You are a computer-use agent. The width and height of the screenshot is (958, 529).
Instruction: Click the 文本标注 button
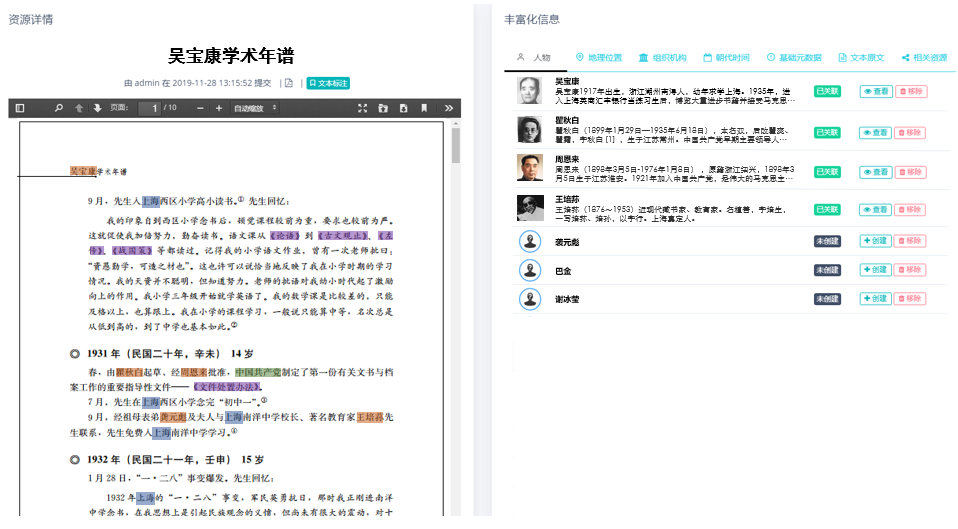(328, 83)
